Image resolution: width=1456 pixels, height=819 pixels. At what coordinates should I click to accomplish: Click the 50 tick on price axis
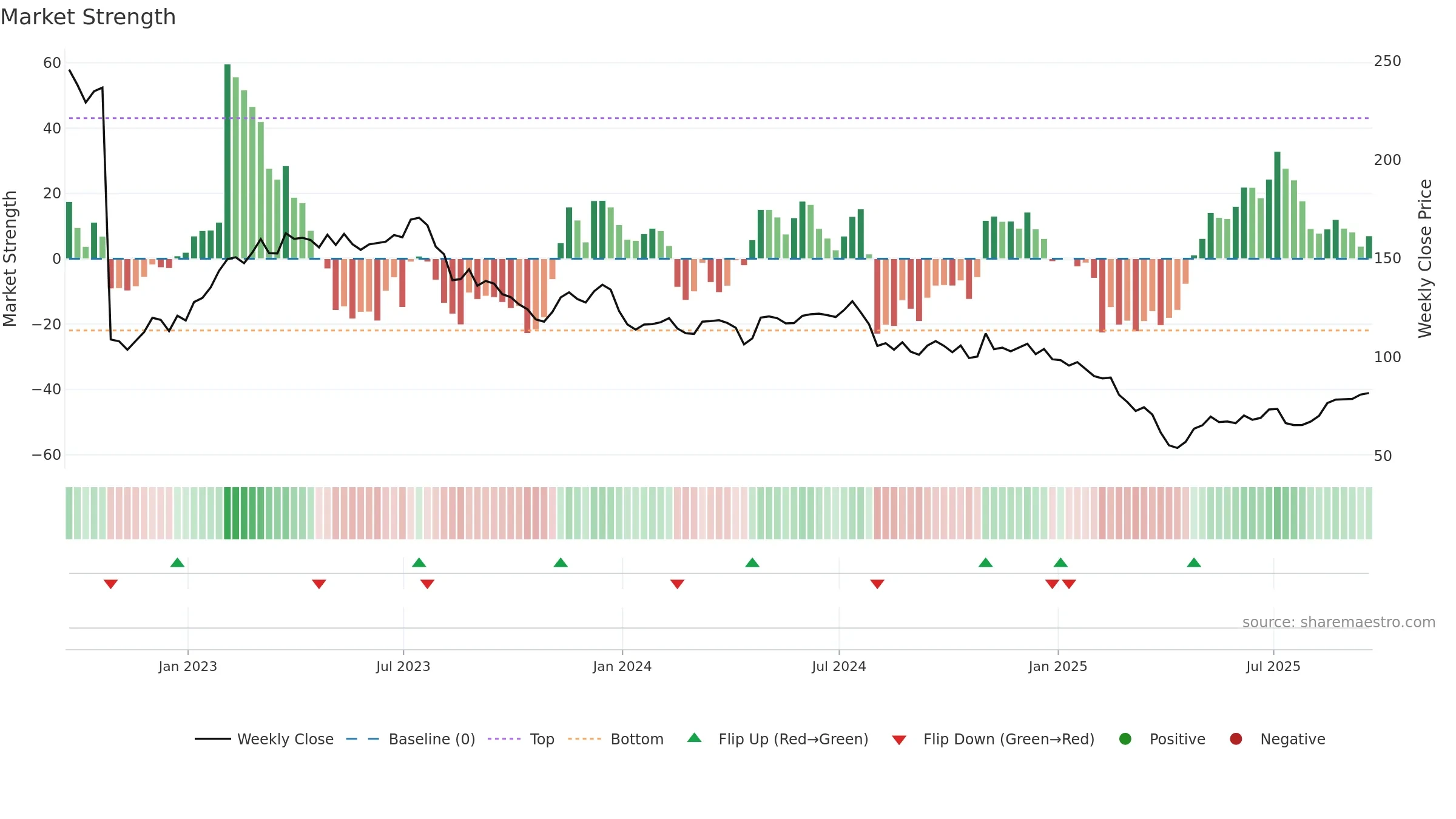point(1383,456)
